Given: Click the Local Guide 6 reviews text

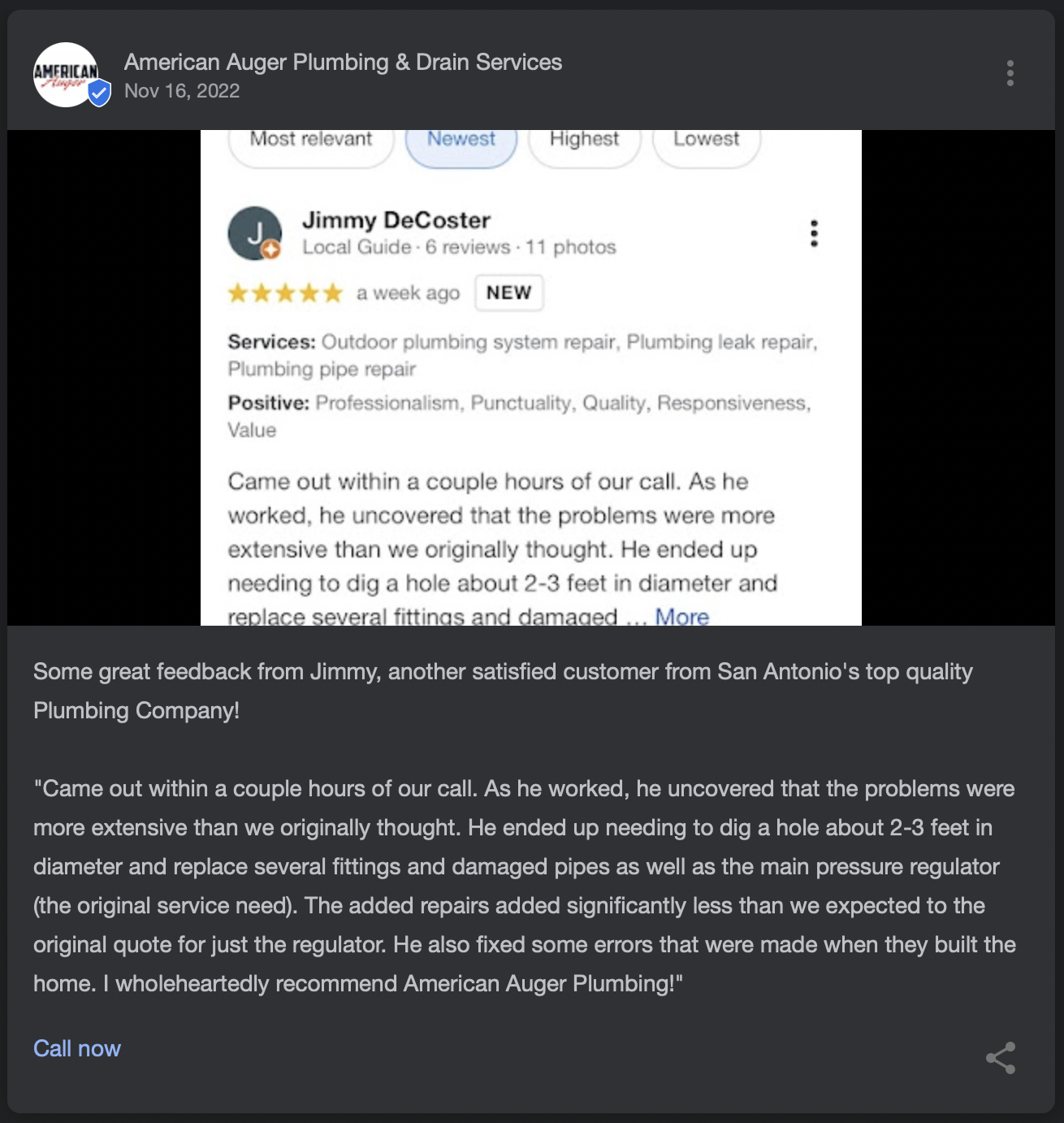Looking at the screenshot, I should [x=406, y=247].
